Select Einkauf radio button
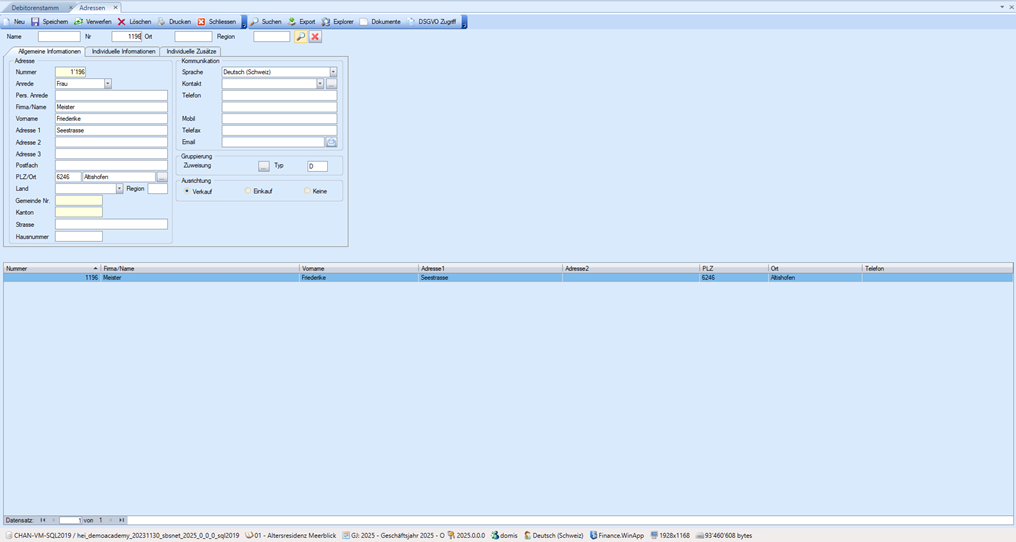Image resolution: width=1016 pixels, height=542 pixels. 248,191
